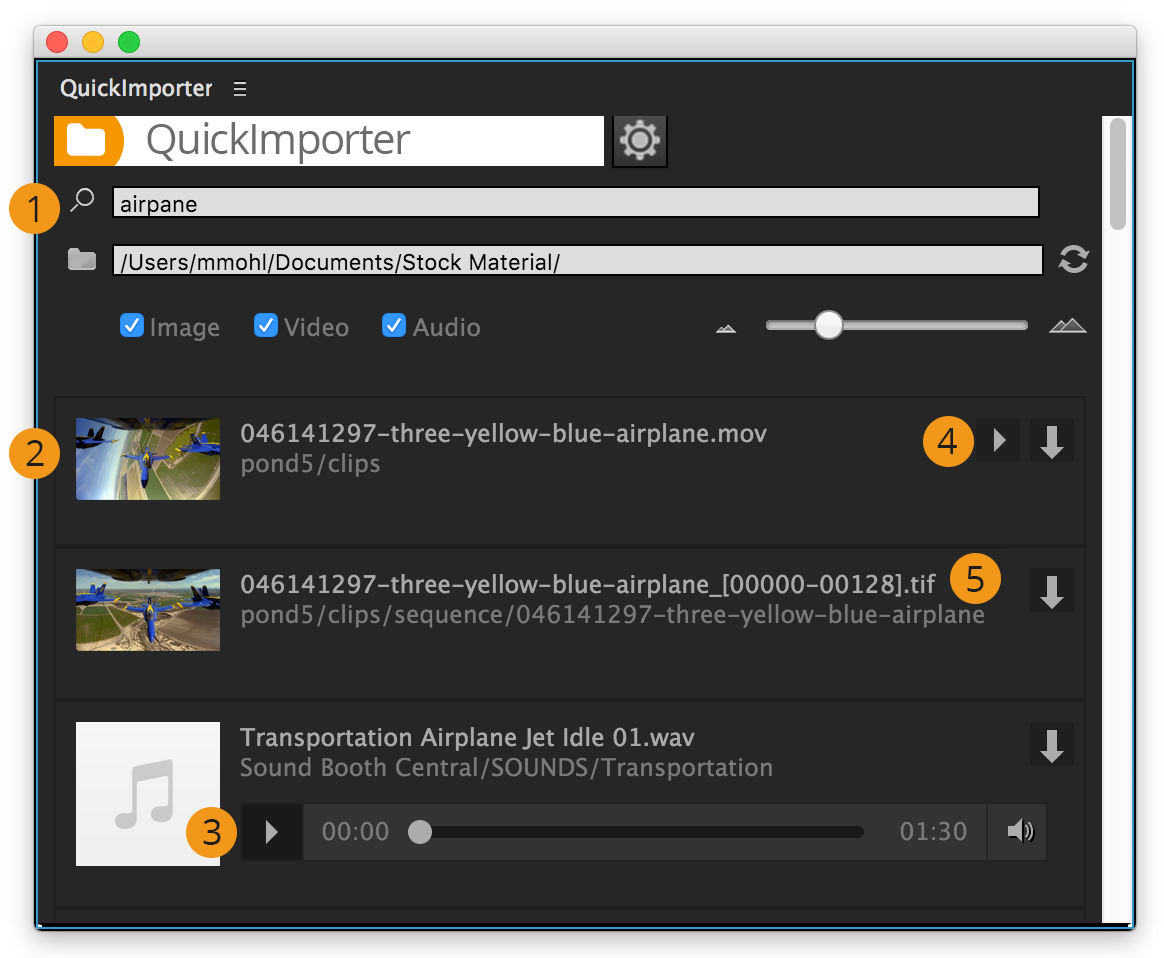Click the search magnifier icon
Image resolution: width=1164 pixels, height=958 pixels.
pos(82,200)
